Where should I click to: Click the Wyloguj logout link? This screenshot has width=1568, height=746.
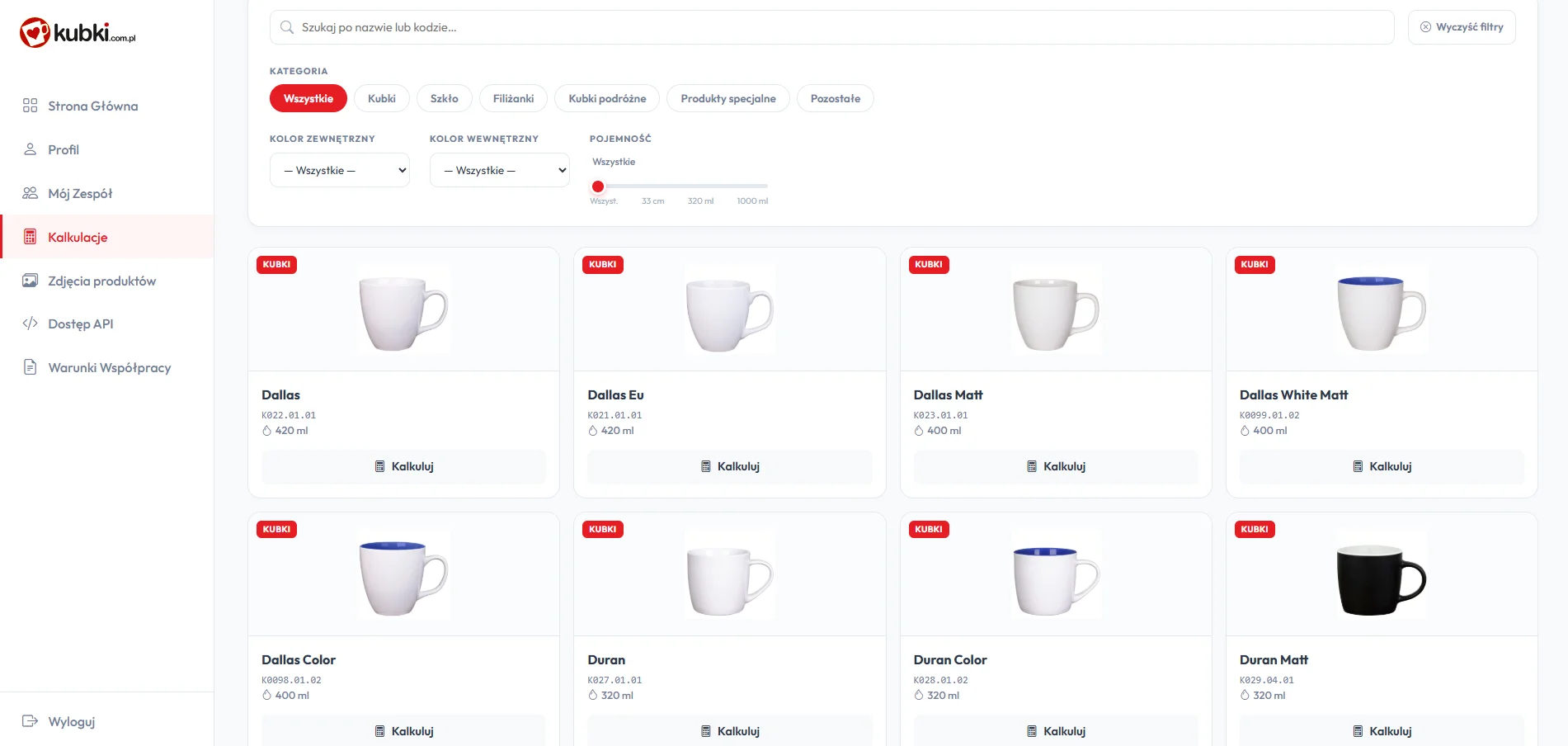(x=71, y=721)
